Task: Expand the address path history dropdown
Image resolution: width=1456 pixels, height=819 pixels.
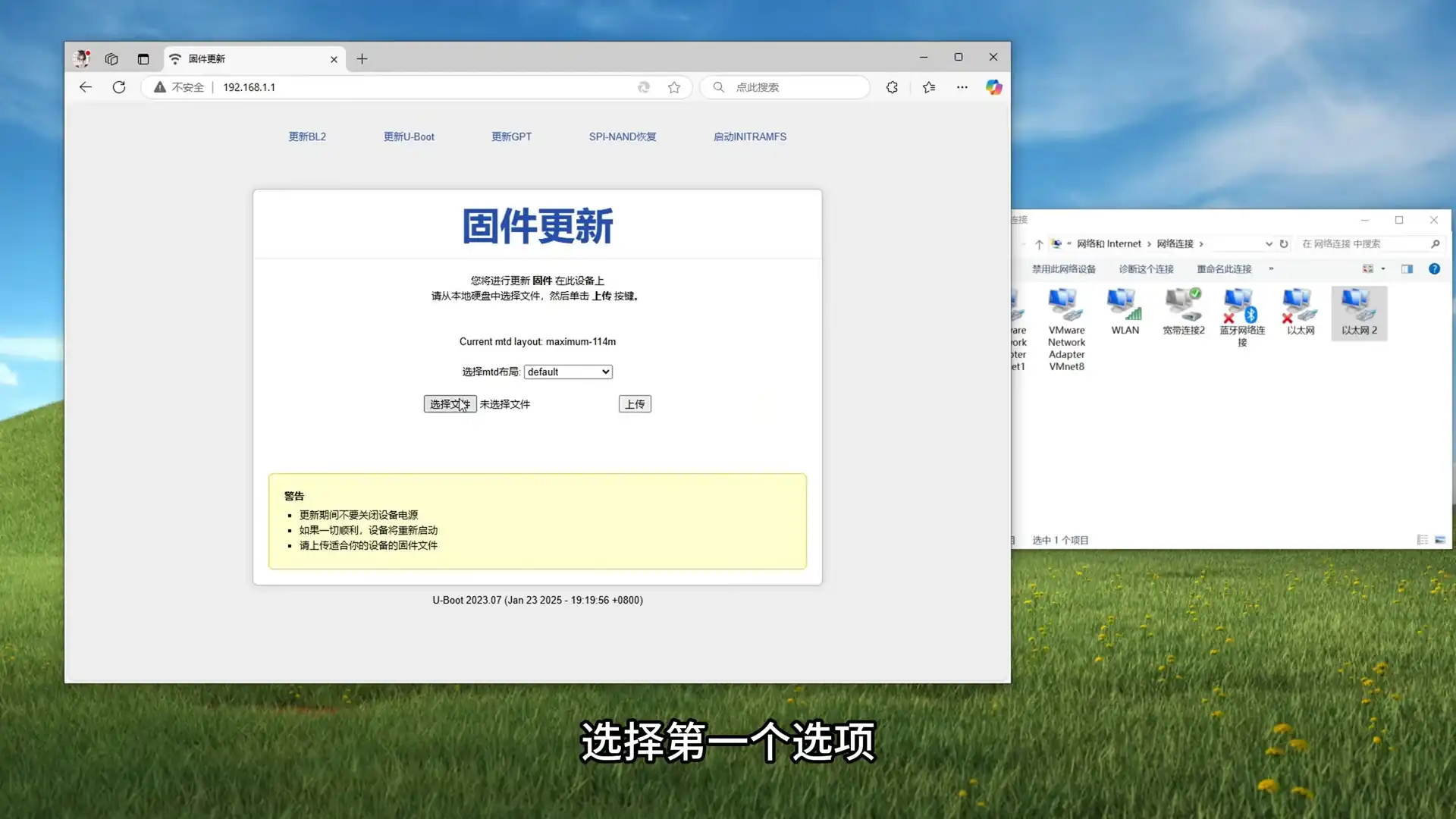Action: click(1269, 243)
